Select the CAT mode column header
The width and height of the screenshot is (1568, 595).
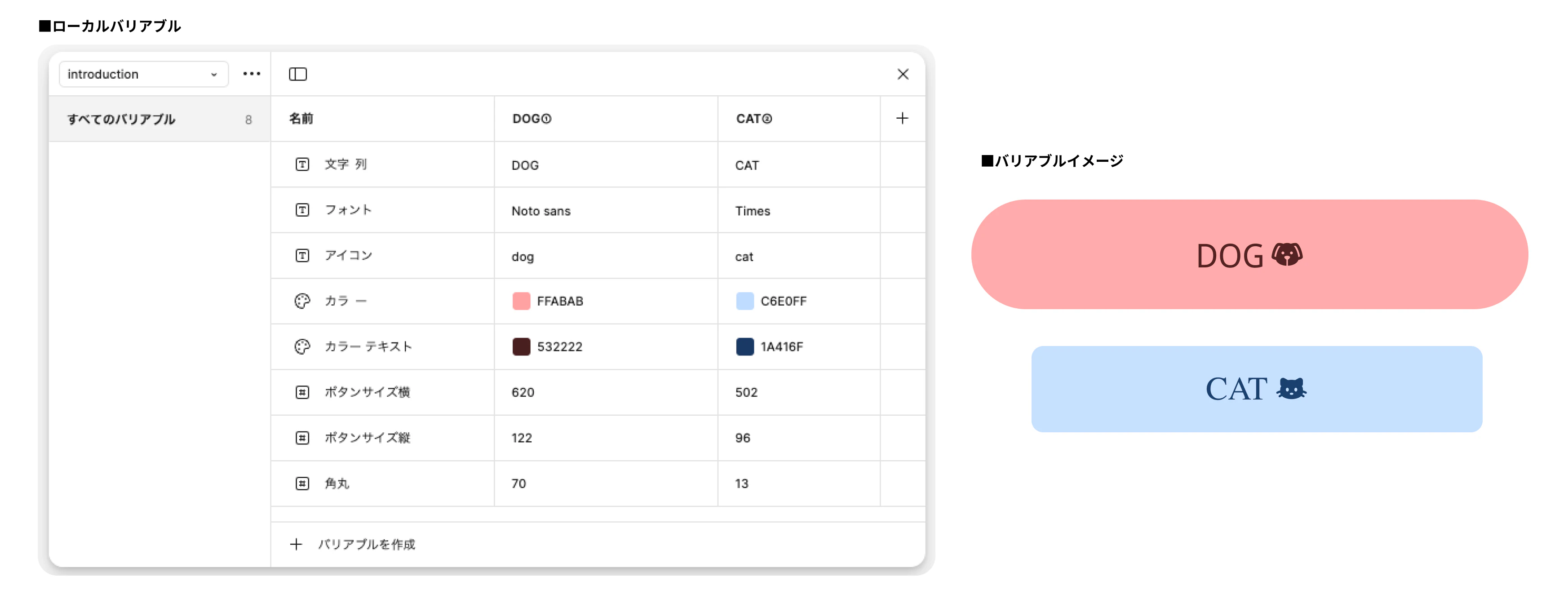[x=753, y=119]
